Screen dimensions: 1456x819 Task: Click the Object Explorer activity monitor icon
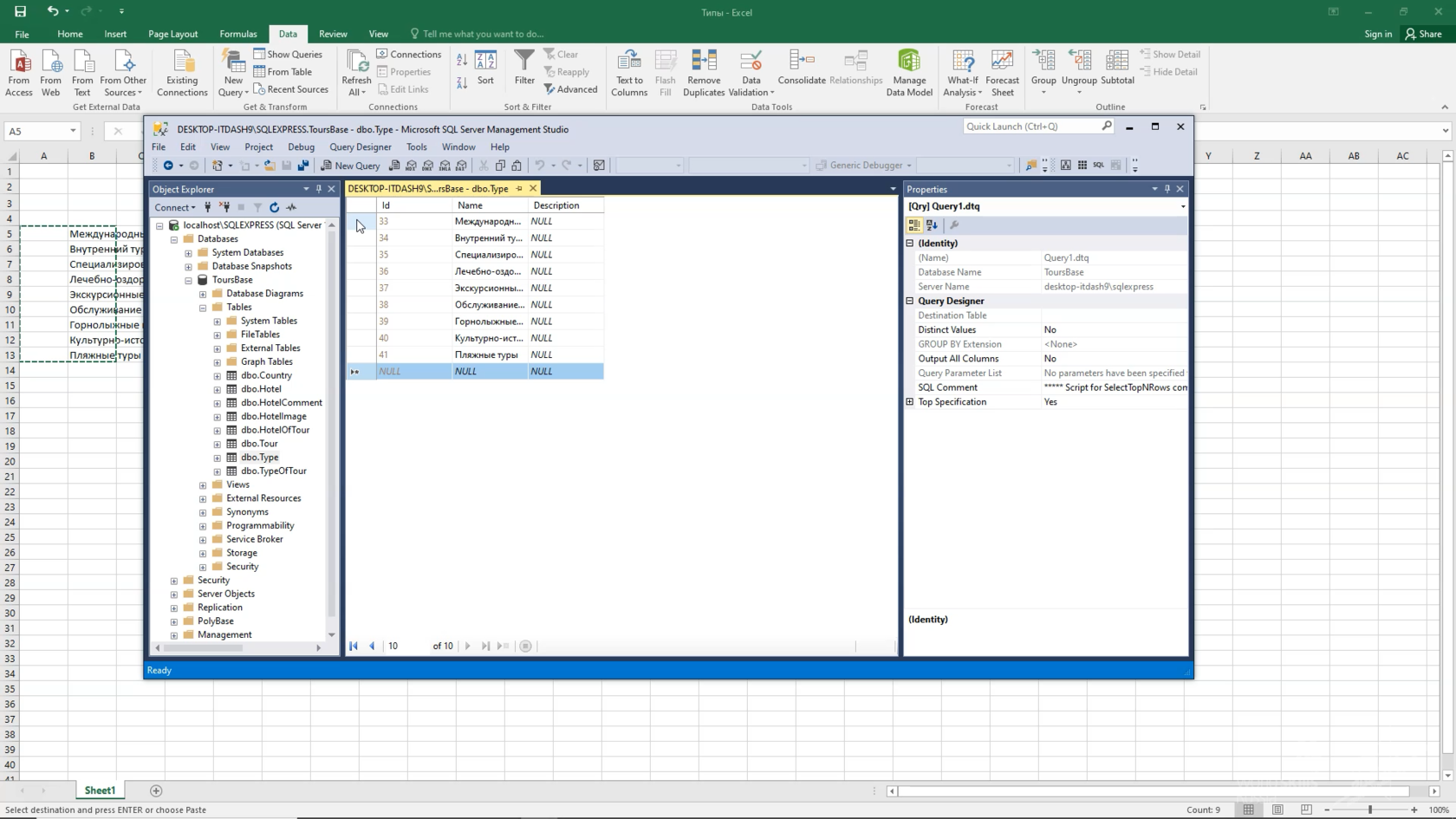click(x=291, y=207)
